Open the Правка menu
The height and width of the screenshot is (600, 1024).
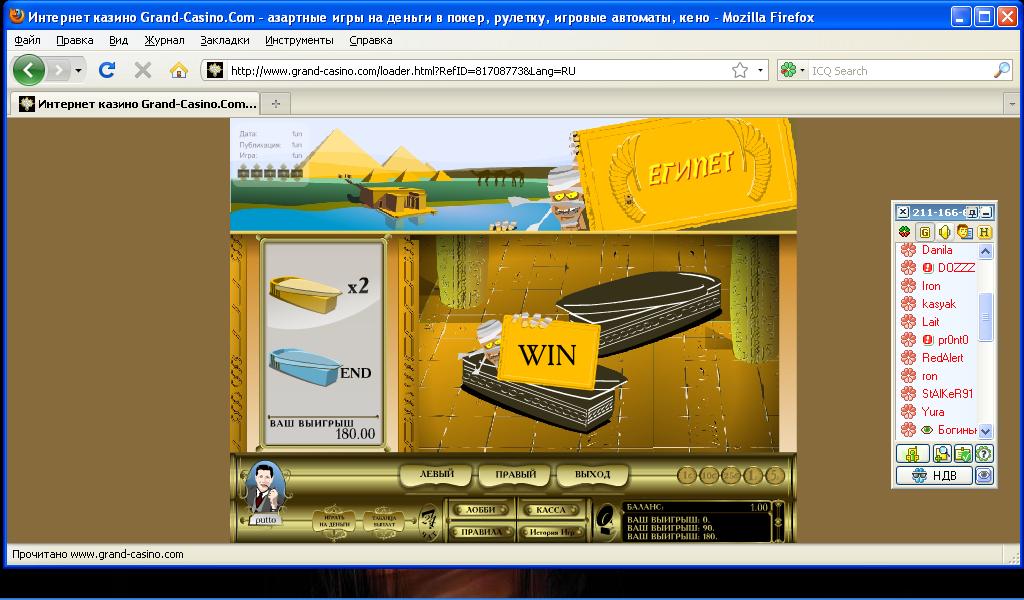click(x=74, y=40)
